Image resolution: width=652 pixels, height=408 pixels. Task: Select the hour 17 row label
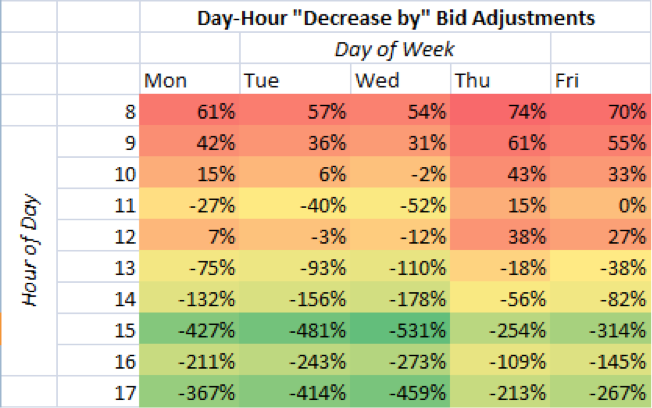pos(98,393)
